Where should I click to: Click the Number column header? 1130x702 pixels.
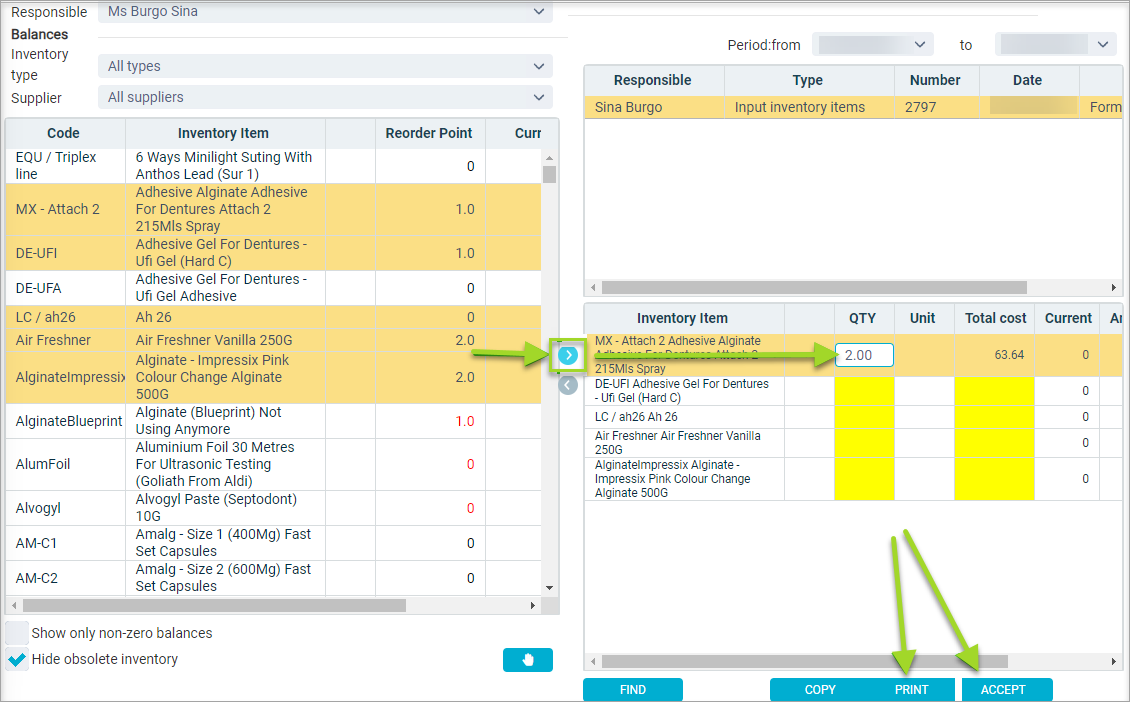935,80
